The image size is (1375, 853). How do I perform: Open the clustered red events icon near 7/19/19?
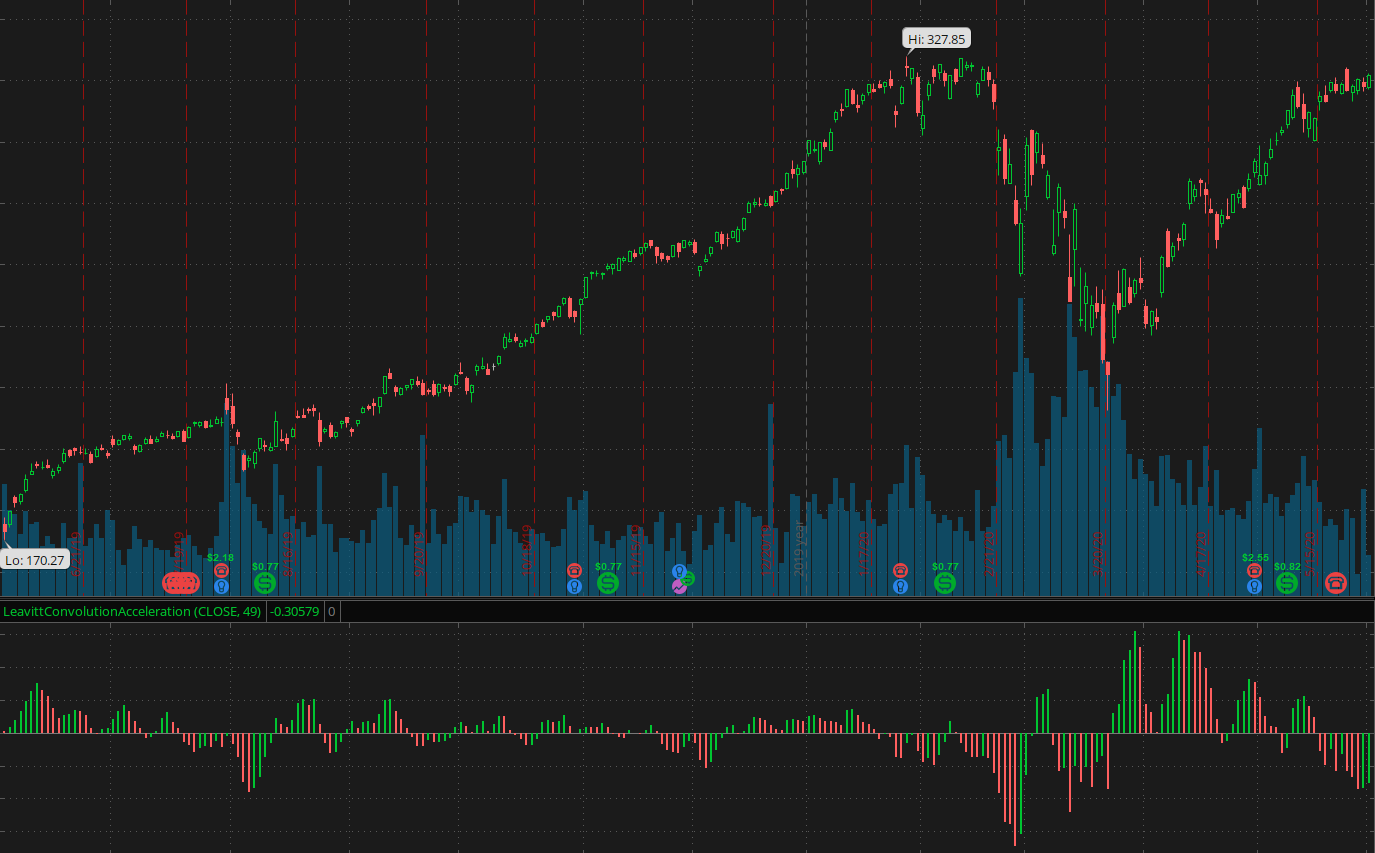pos(182,582)
